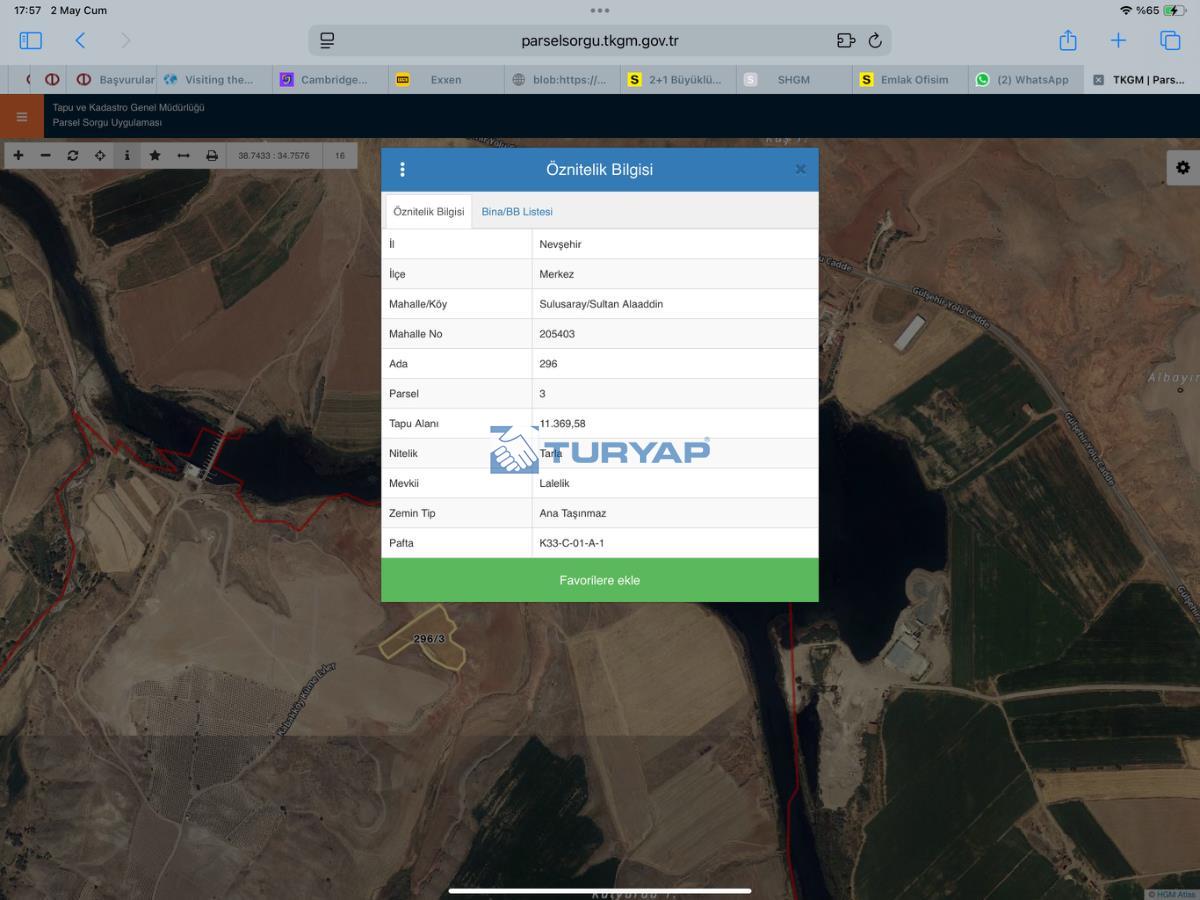The height and width of the screenshot is (900, 1200).
Task: Close the Öznitelik Bilgisi dialog
Action: click(800, 170)
